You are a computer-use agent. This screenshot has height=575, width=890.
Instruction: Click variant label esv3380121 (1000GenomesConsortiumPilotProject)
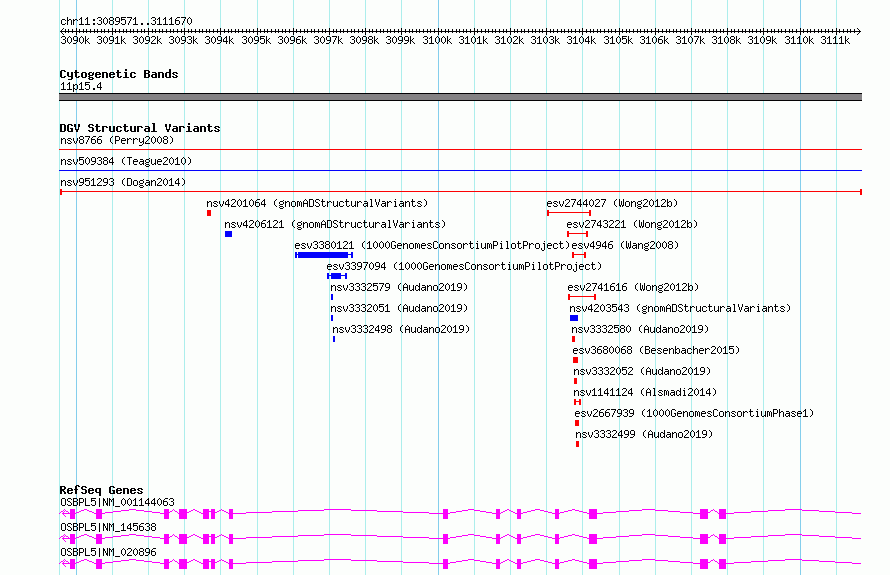(x=432, y=245)
